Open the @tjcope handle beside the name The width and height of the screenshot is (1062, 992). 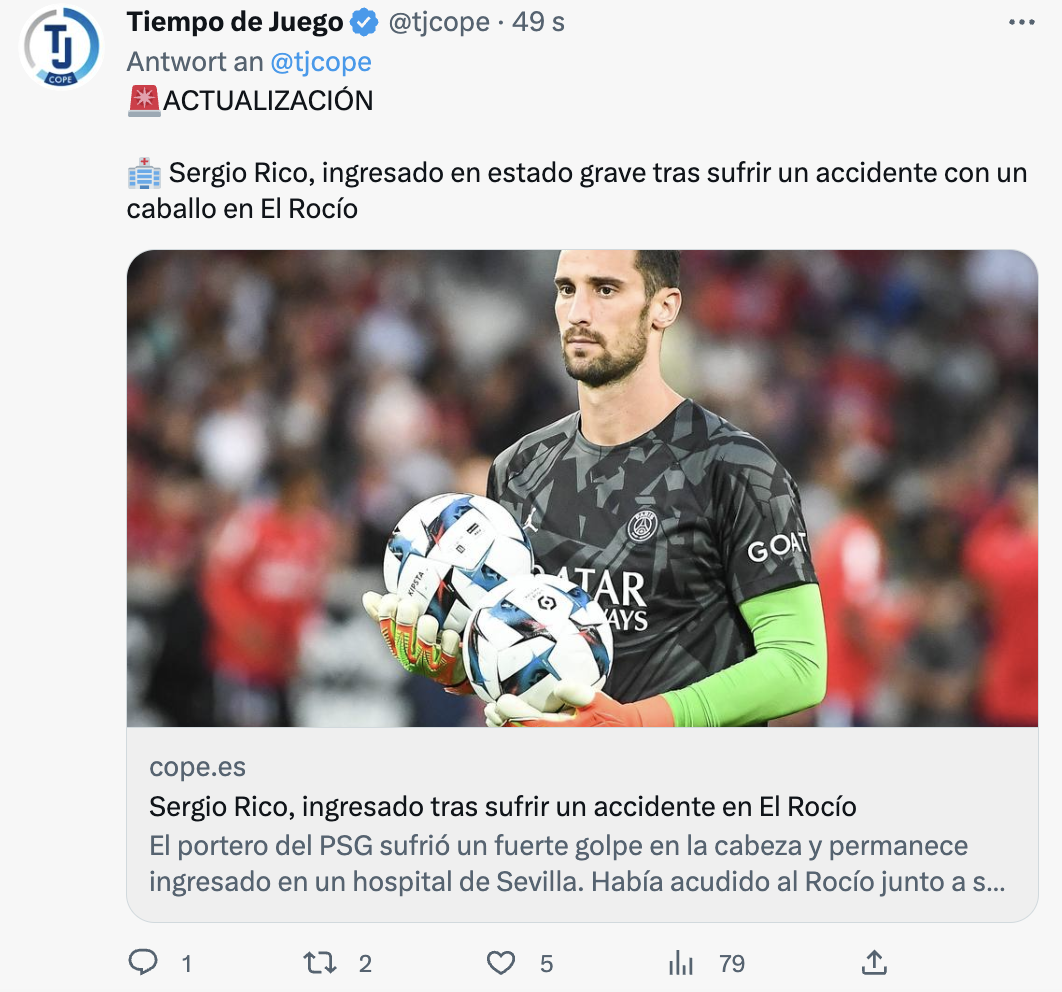tap(439, 22)
